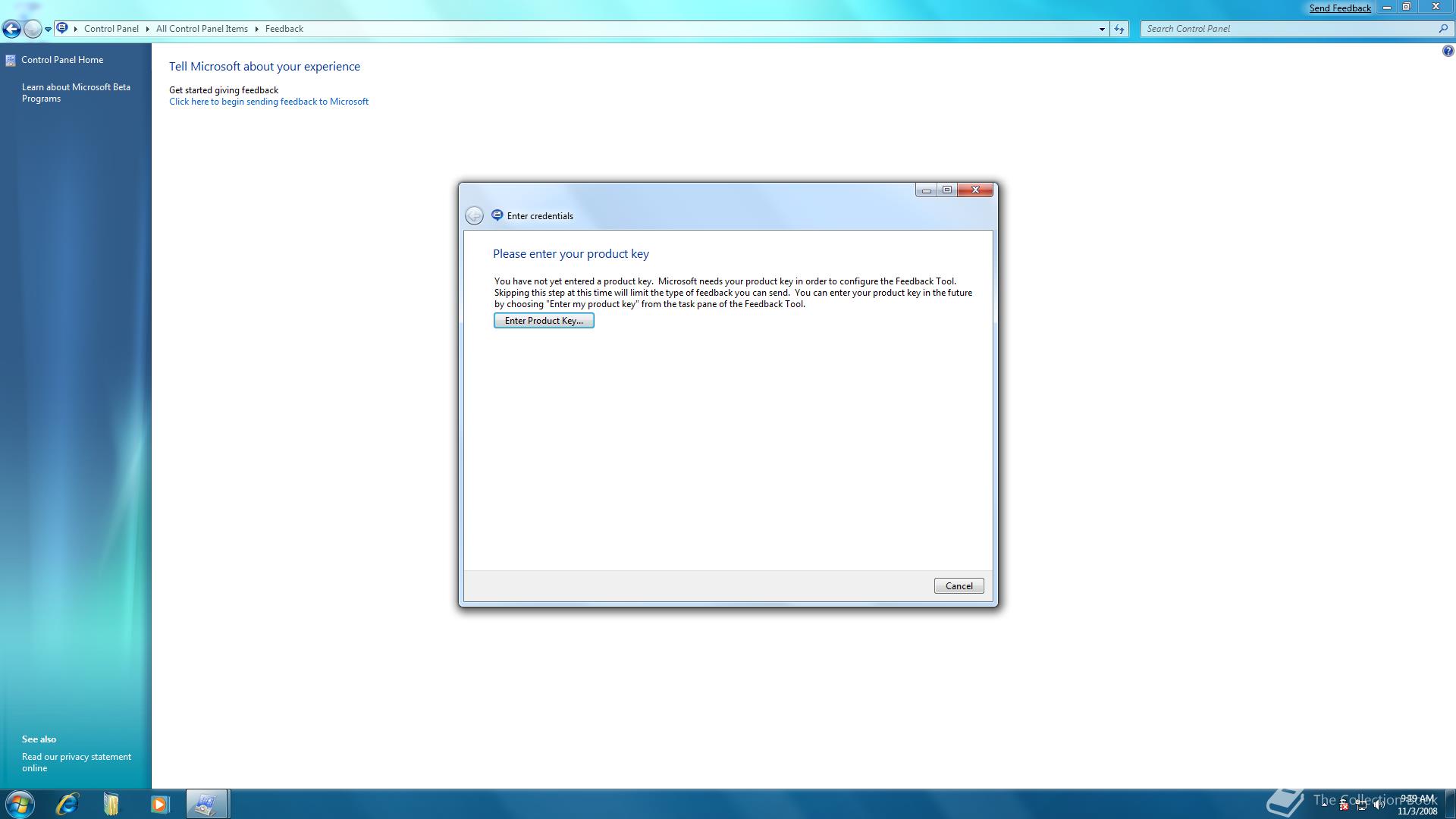
Task: Select Control Panel breadcrumb
Action: pyautogui.click(x=111, y=29)
